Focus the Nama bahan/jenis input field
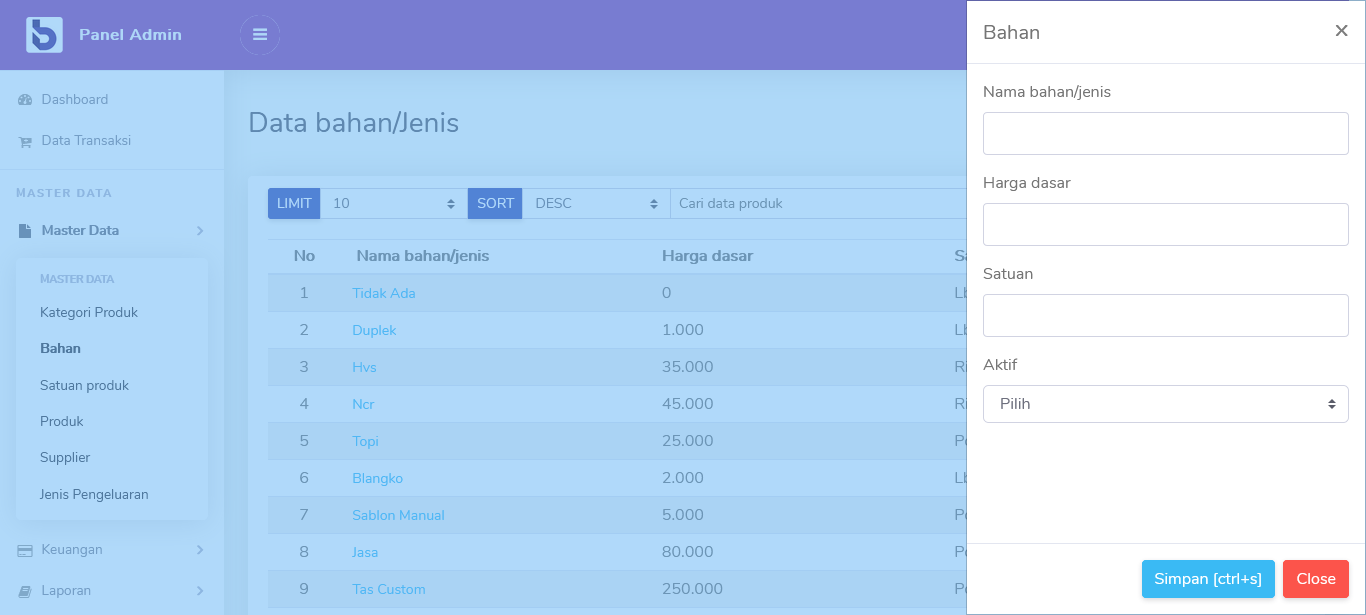Image resolution: width=1366 pixels, height=615 pixels. [x=1166, y=133]
